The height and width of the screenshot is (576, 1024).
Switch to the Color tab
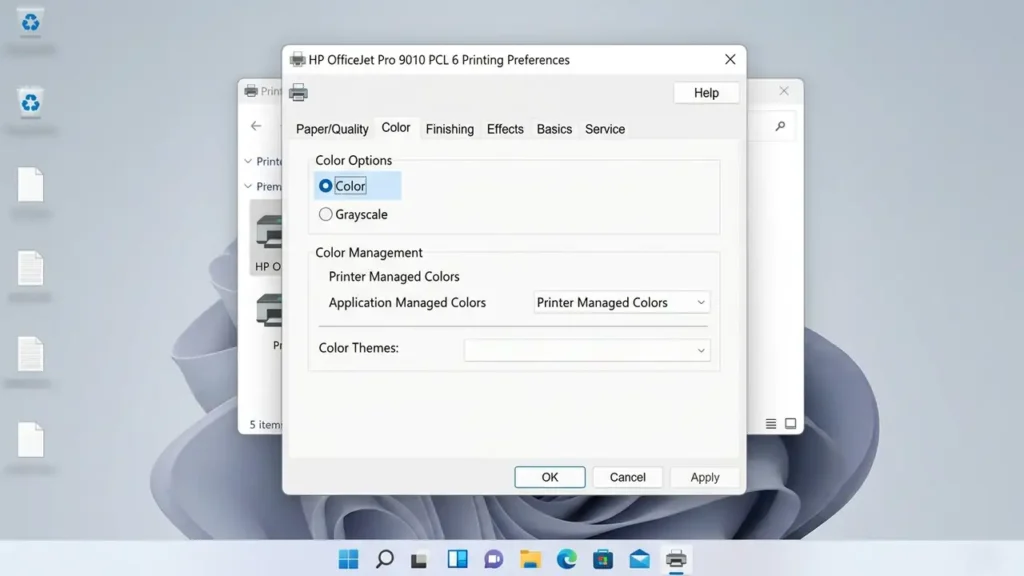coord(396,128)
